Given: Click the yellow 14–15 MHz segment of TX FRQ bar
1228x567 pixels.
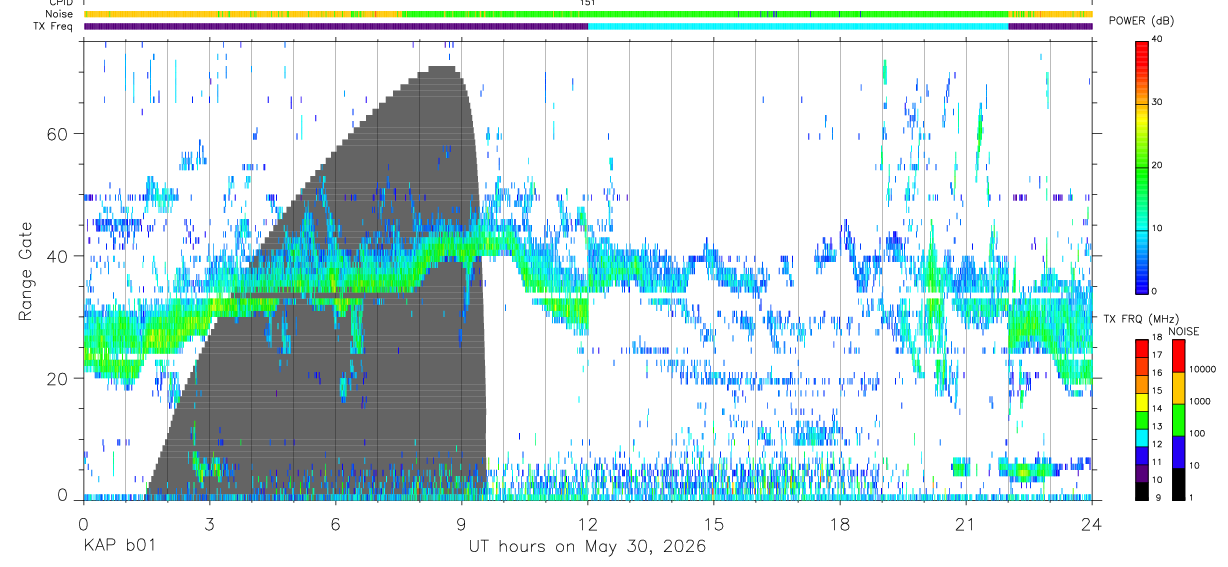Looking at the screenshot, I should click(x=1142, y=402).
